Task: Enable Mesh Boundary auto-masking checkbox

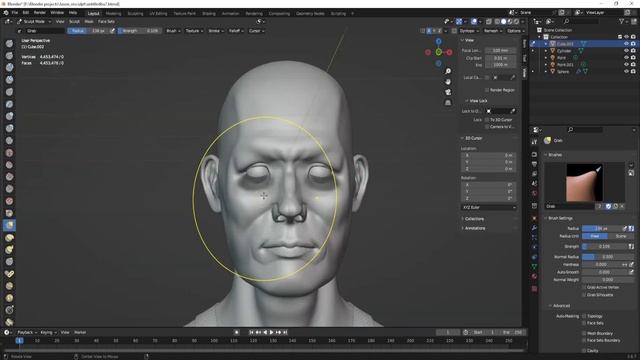Action: coord(584,333)
